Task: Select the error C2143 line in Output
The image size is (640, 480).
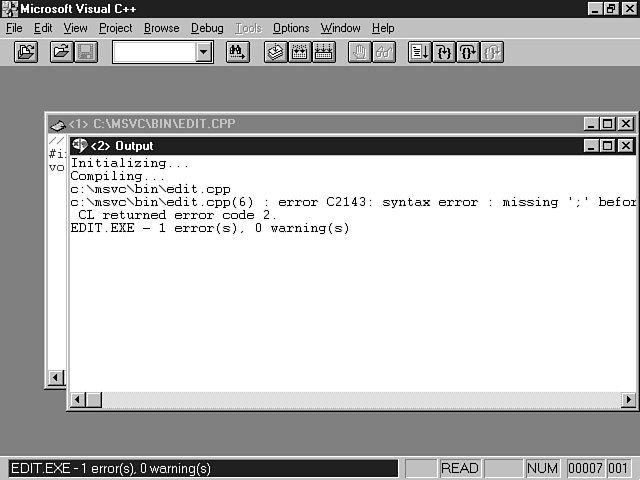Action: click(x=350, y=202)
